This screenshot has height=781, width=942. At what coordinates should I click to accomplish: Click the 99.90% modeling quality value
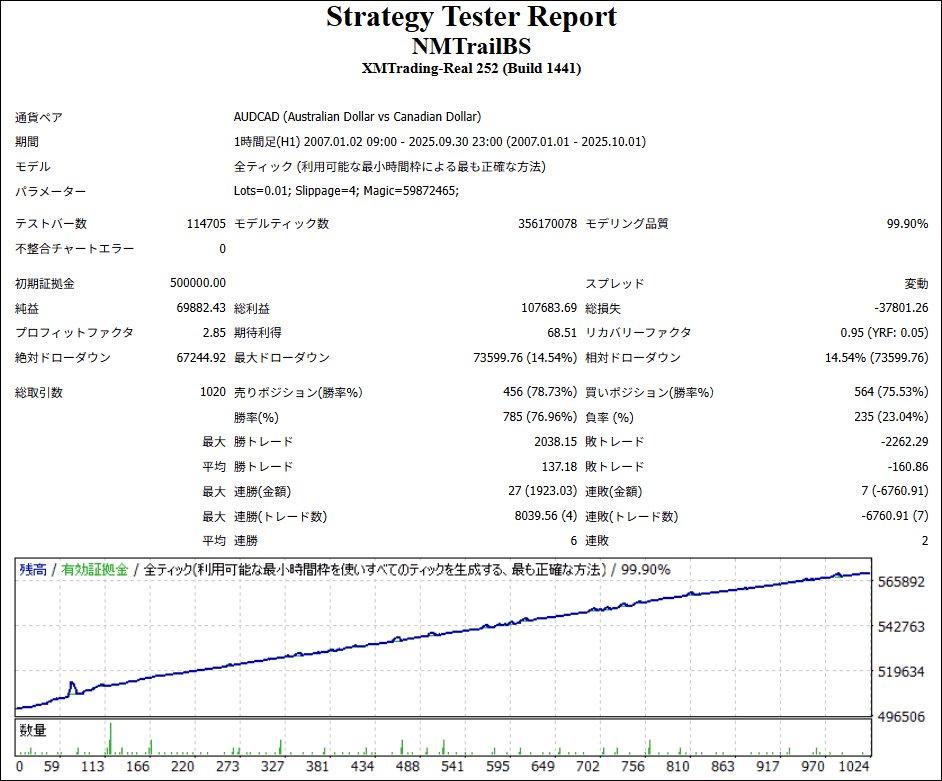tap(907, 224)
